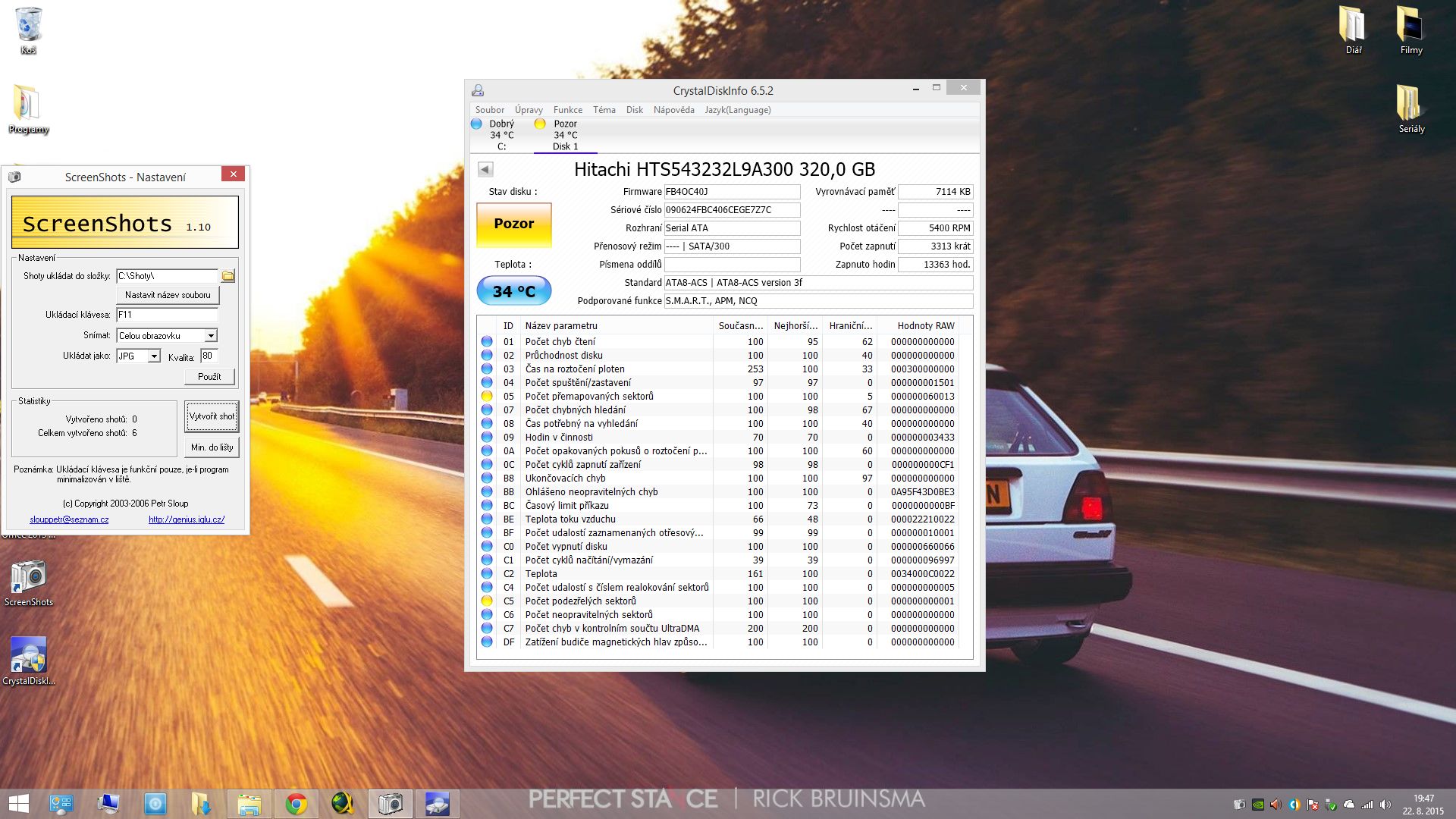The image size is (1456, 819).
Task: Click the Použít button
Action: coord(209,377)
